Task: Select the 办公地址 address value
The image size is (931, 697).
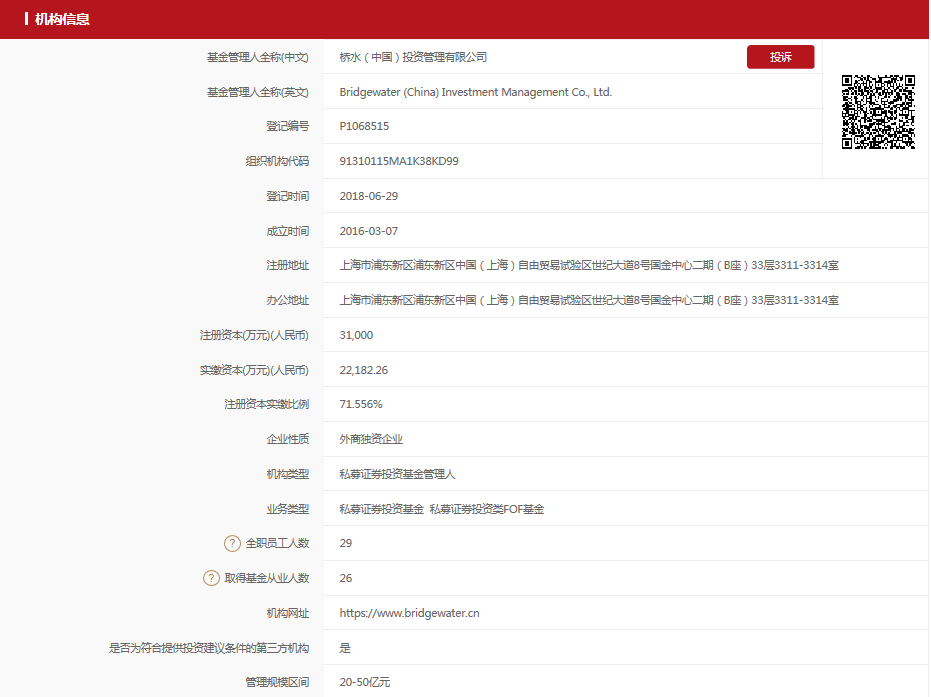Action: click(x=589, y=300)
